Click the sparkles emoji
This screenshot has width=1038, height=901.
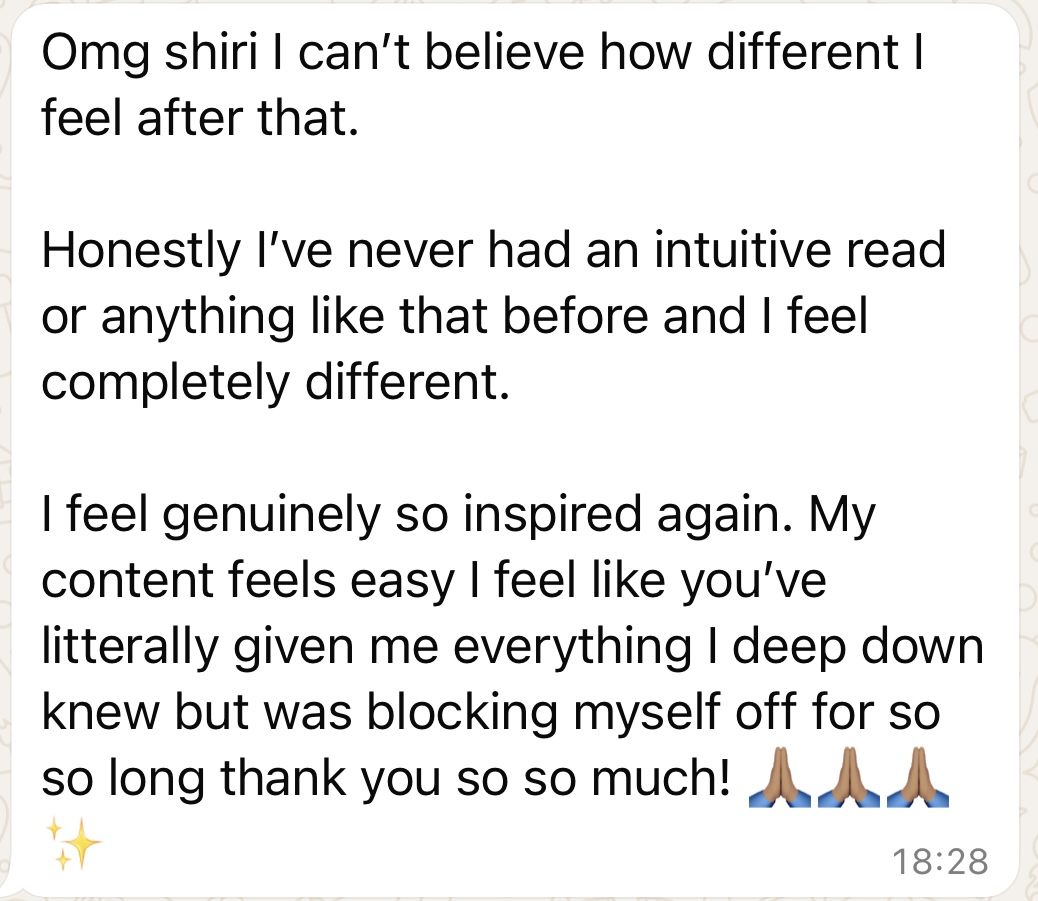tap(73, 844)
